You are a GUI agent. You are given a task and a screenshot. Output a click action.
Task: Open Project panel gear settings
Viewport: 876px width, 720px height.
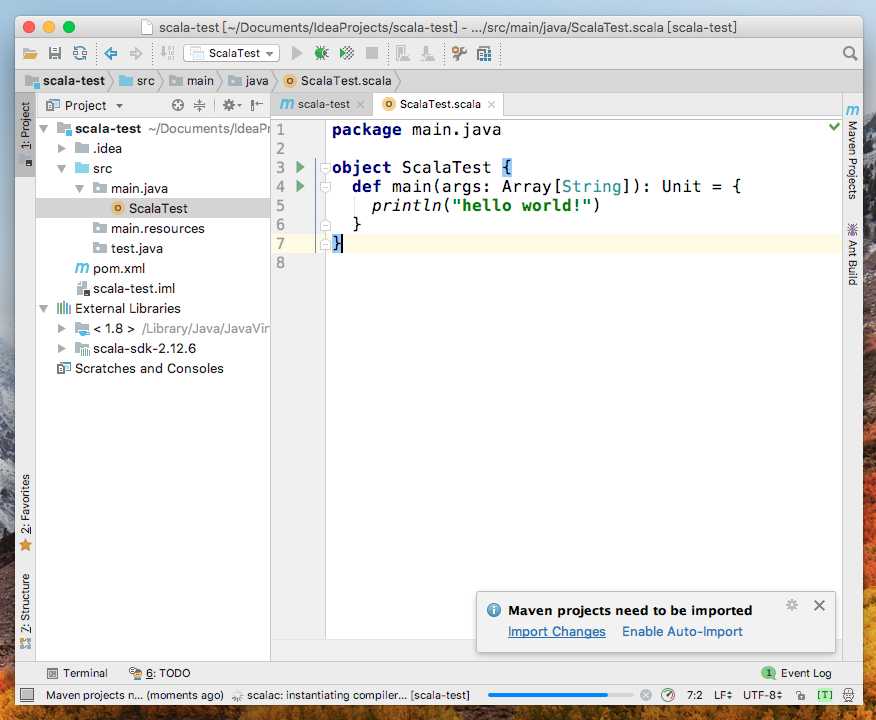[x=231, y=105]
